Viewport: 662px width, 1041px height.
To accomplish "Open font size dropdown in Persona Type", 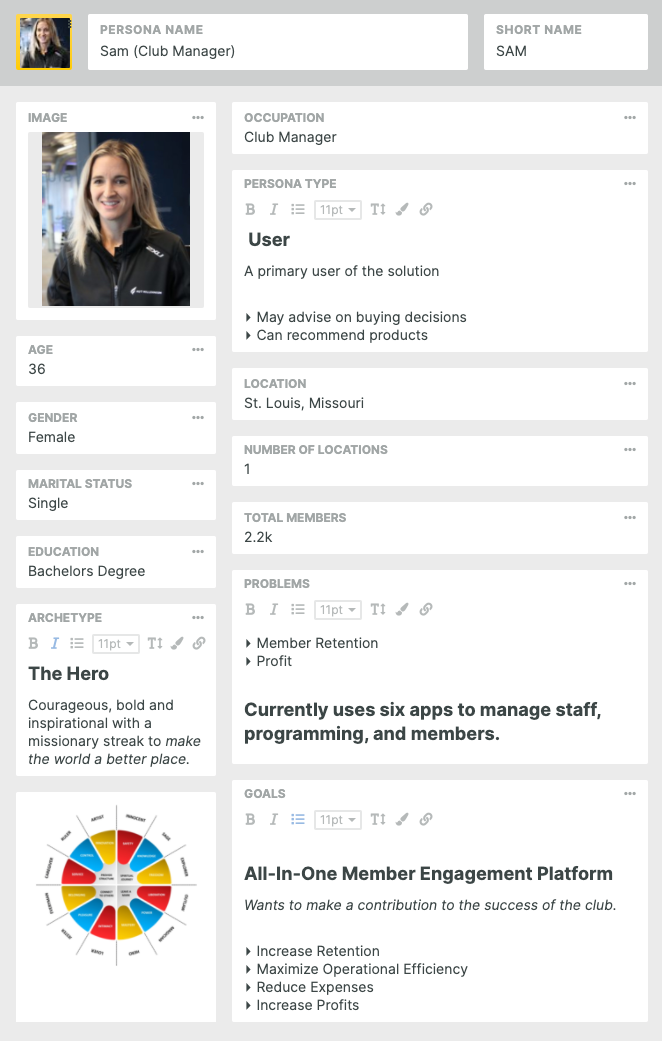I will point(337,210).
